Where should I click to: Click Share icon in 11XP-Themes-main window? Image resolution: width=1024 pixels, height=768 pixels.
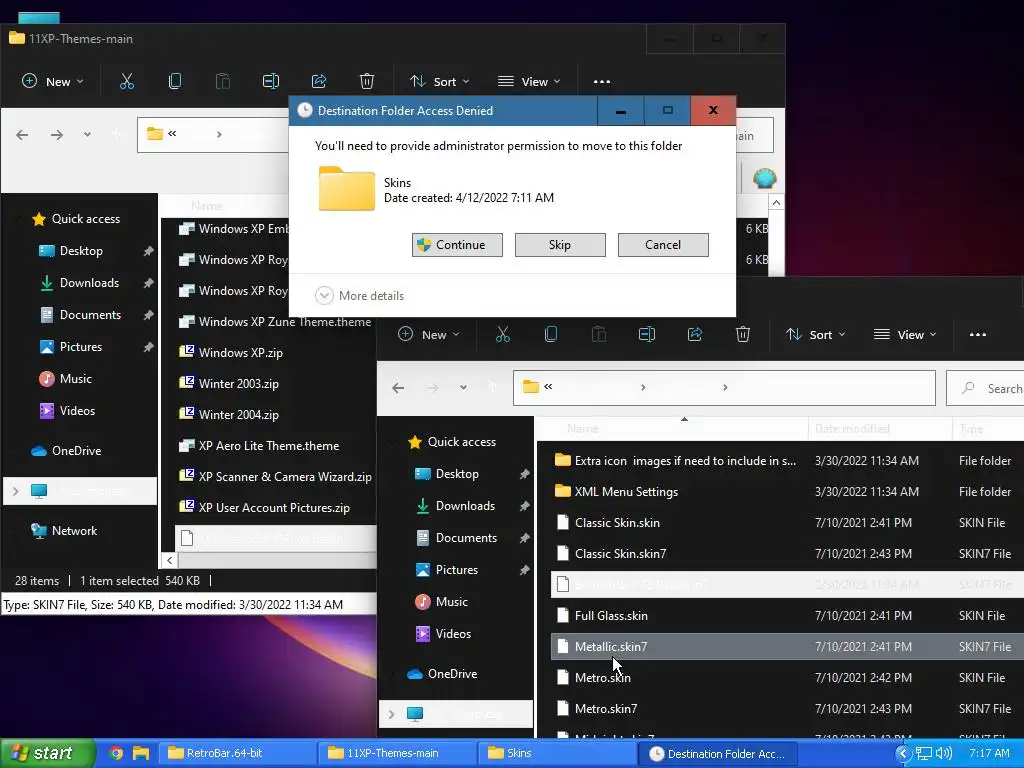tap(319, 82)
